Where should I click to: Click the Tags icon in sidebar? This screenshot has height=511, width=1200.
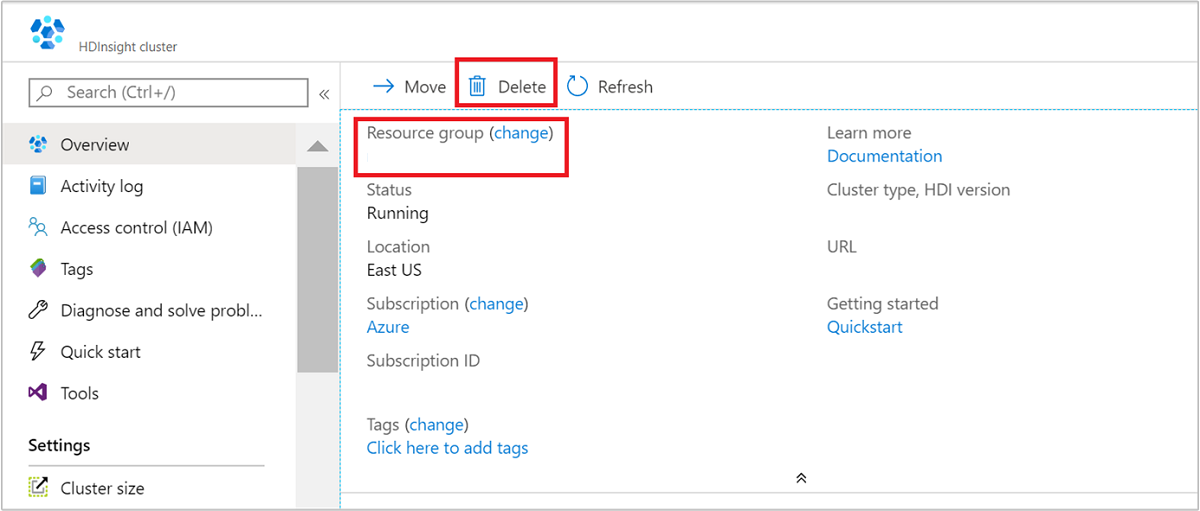point(38,269)
